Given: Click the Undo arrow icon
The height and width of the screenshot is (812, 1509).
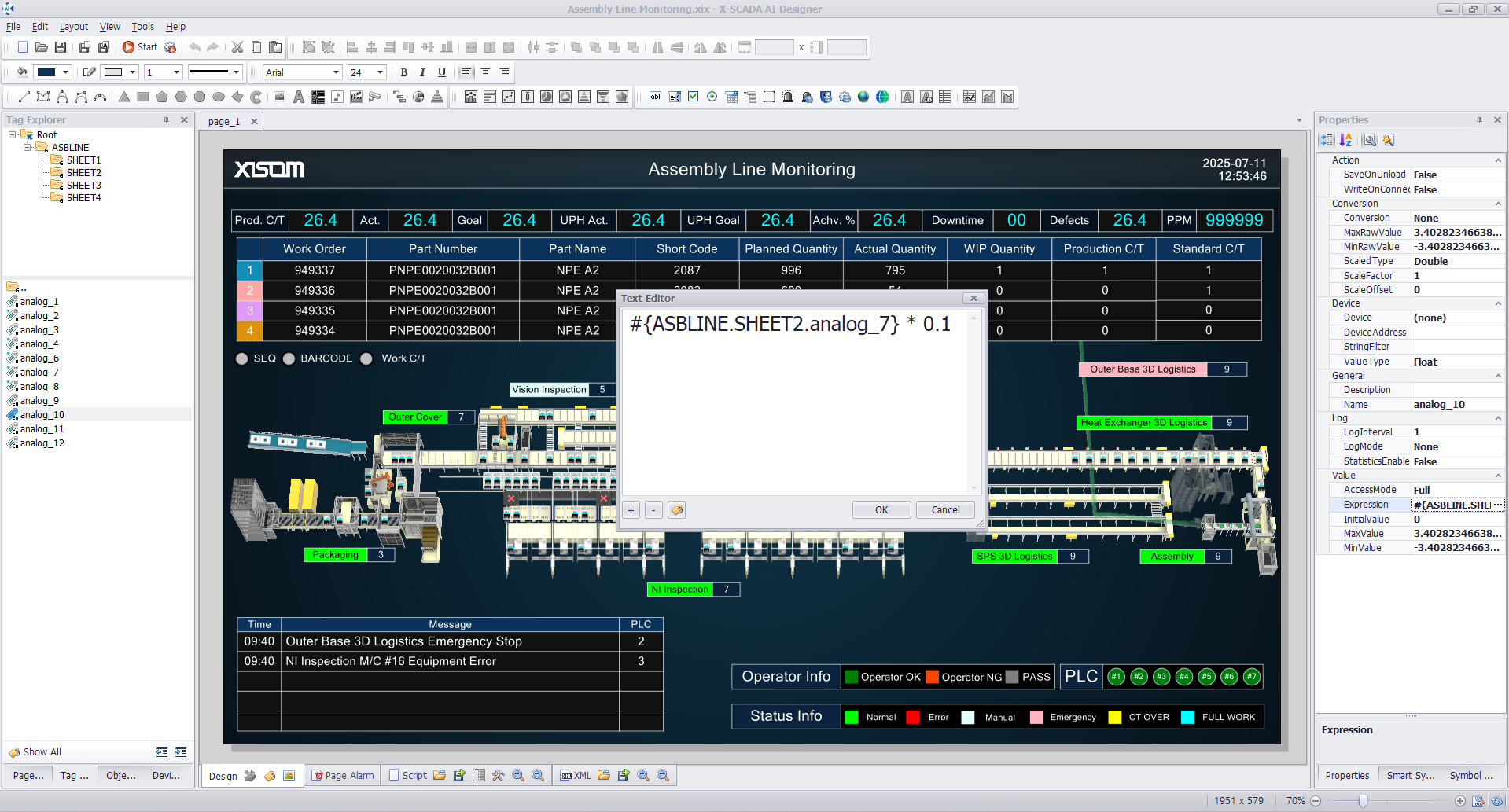Looking at the screenshot, I should pyautogui.click(x=194, y=47).
